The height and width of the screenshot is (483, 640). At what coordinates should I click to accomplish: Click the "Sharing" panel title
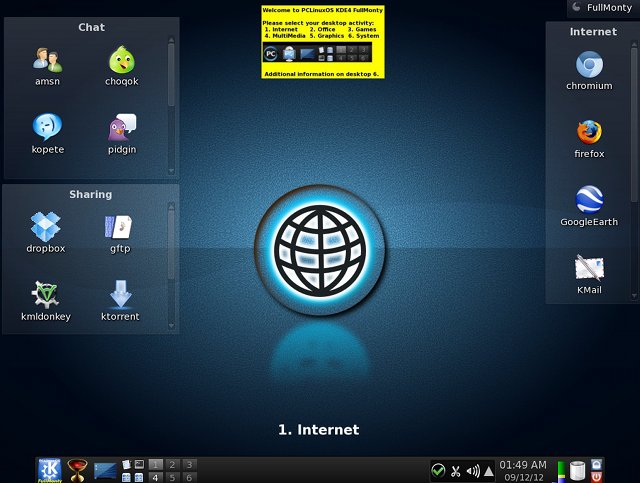[x=91, y=194]
